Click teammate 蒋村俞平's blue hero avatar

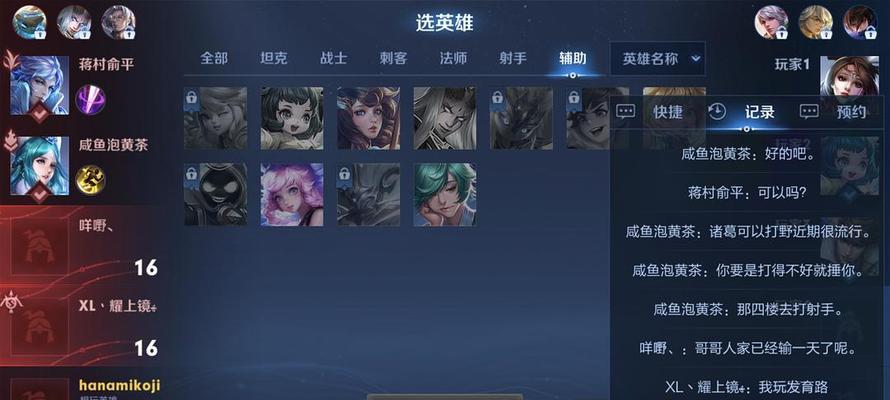(40, 85)
